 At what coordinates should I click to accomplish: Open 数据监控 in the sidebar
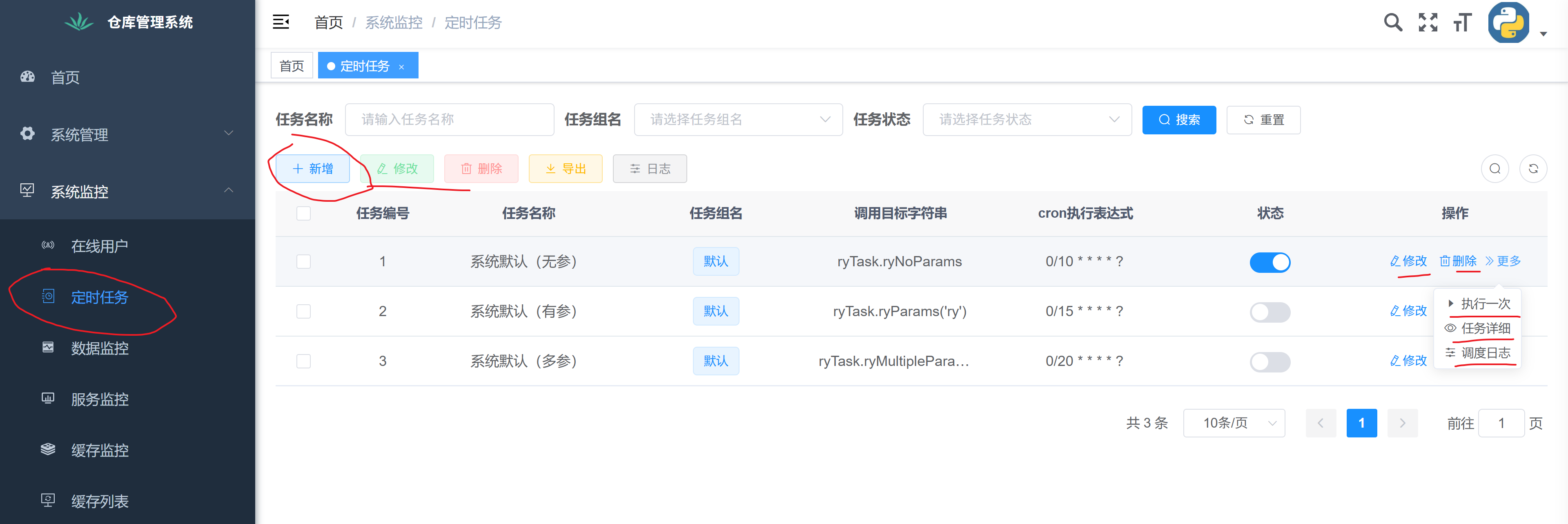(x=99, y=348)
